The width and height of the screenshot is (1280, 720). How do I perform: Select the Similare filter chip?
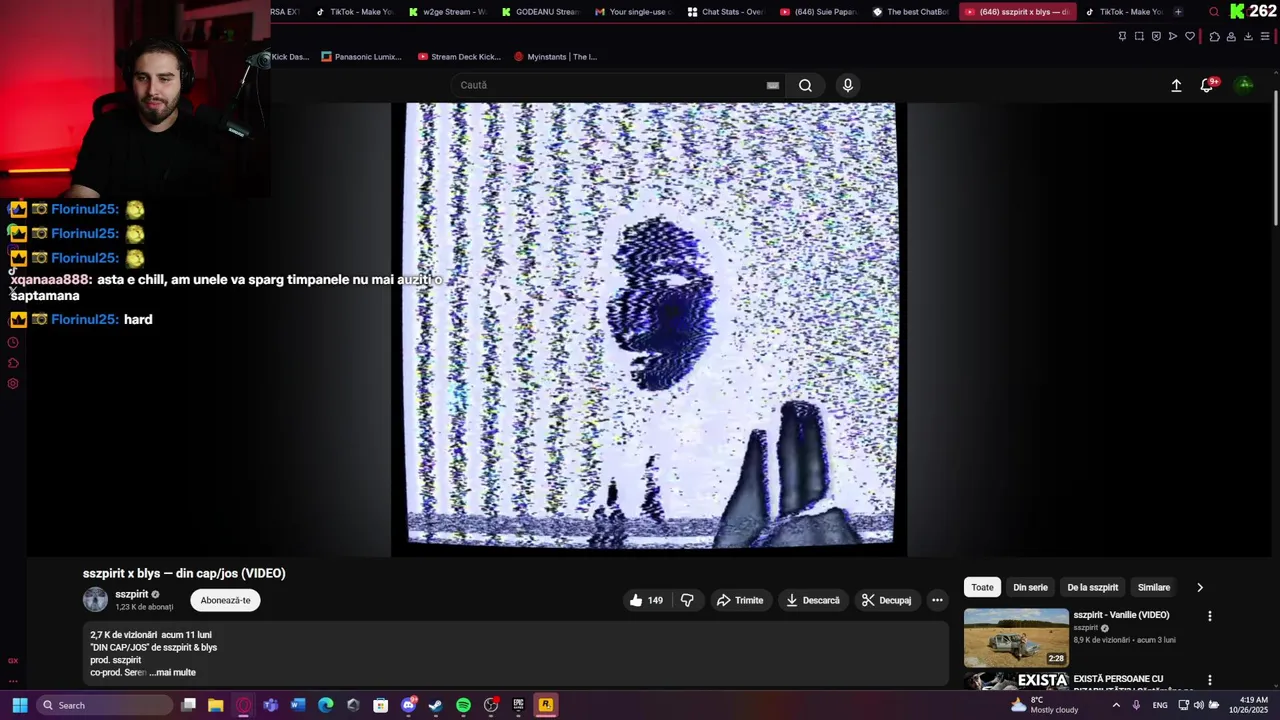[x=1153, y=587]
